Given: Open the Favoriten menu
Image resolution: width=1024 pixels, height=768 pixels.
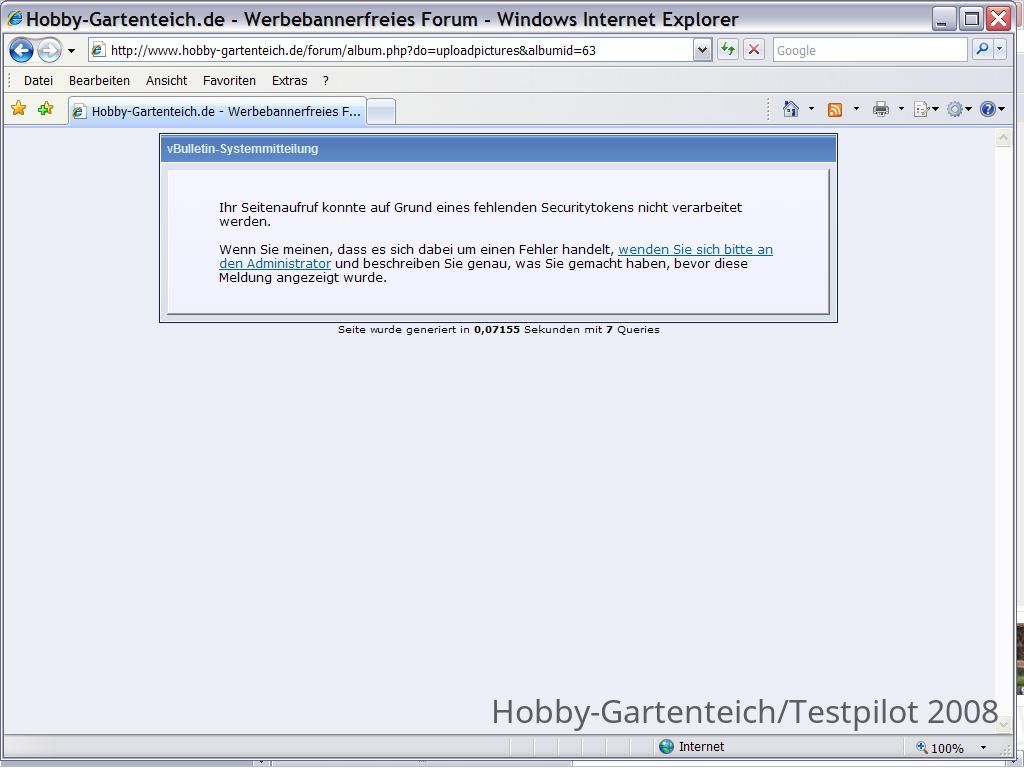Looking at the screenshot, I should (x=229, y=80).
